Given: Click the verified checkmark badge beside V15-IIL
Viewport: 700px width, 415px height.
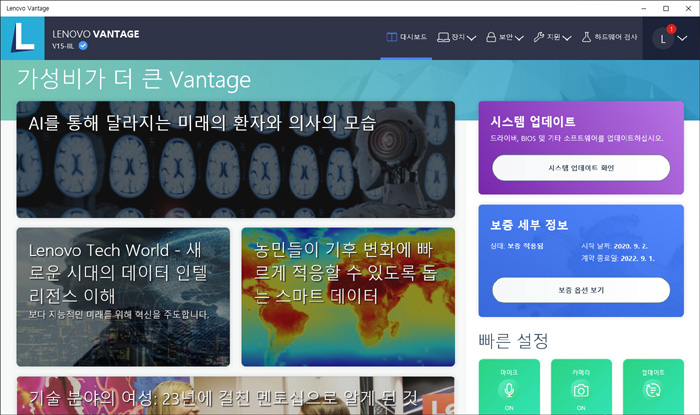Looking at the screenshot, I should (x=83, y=46).
